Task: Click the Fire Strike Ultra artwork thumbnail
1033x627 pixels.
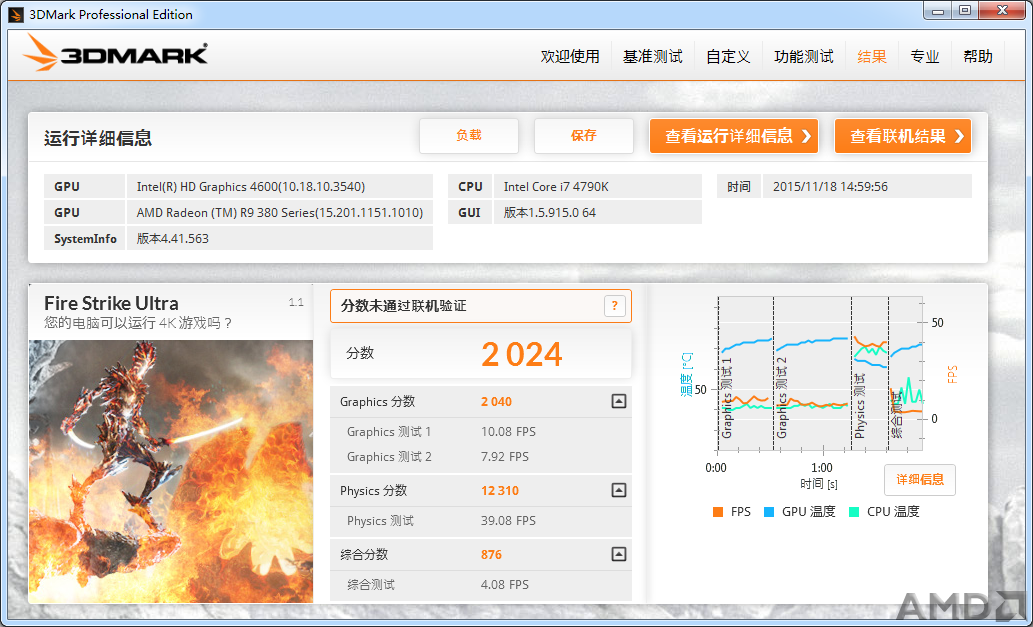Action: (171, 471)
